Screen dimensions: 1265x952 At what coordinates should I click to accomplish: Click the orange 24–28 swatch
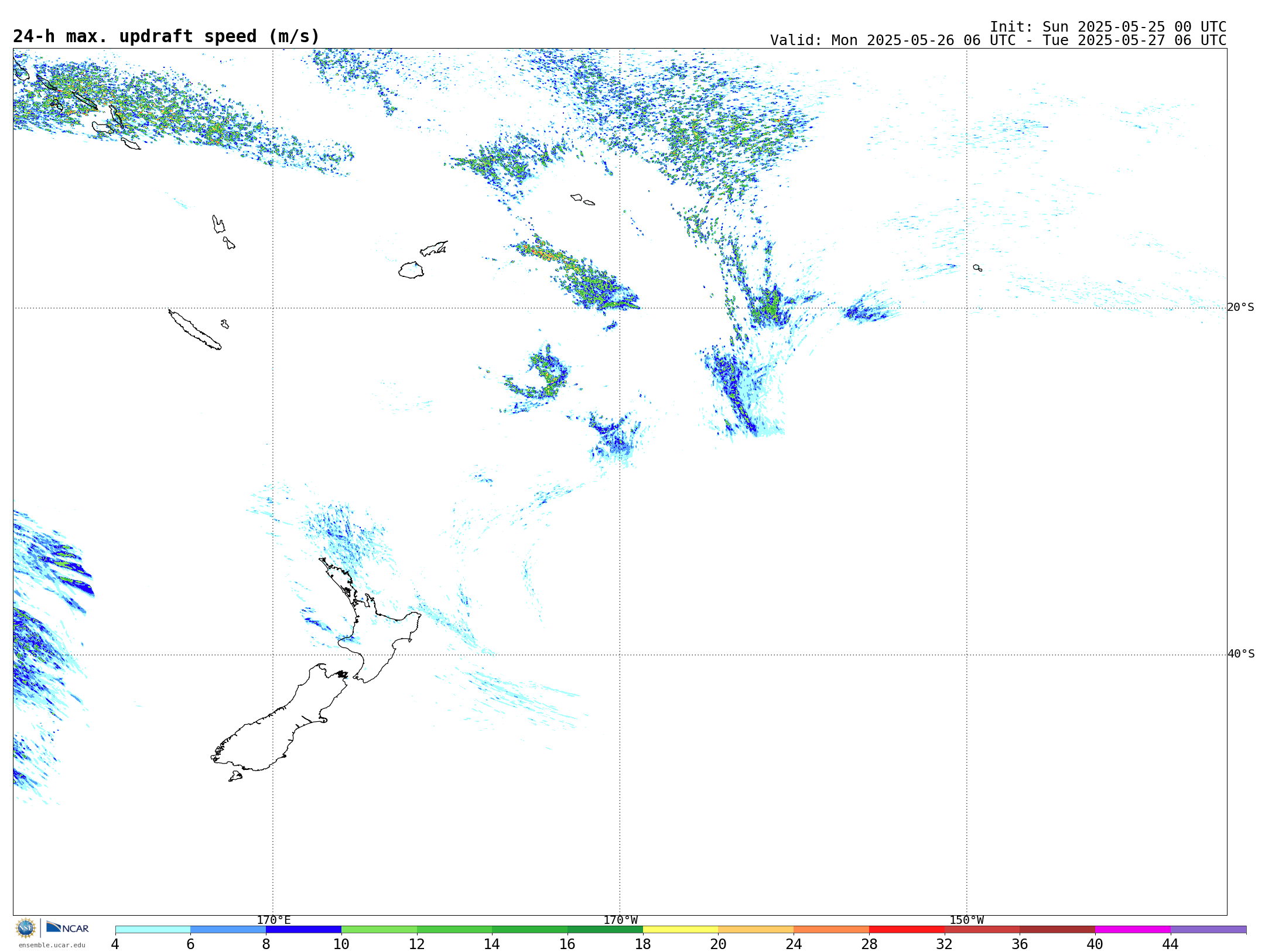click(x=832, y=930)
